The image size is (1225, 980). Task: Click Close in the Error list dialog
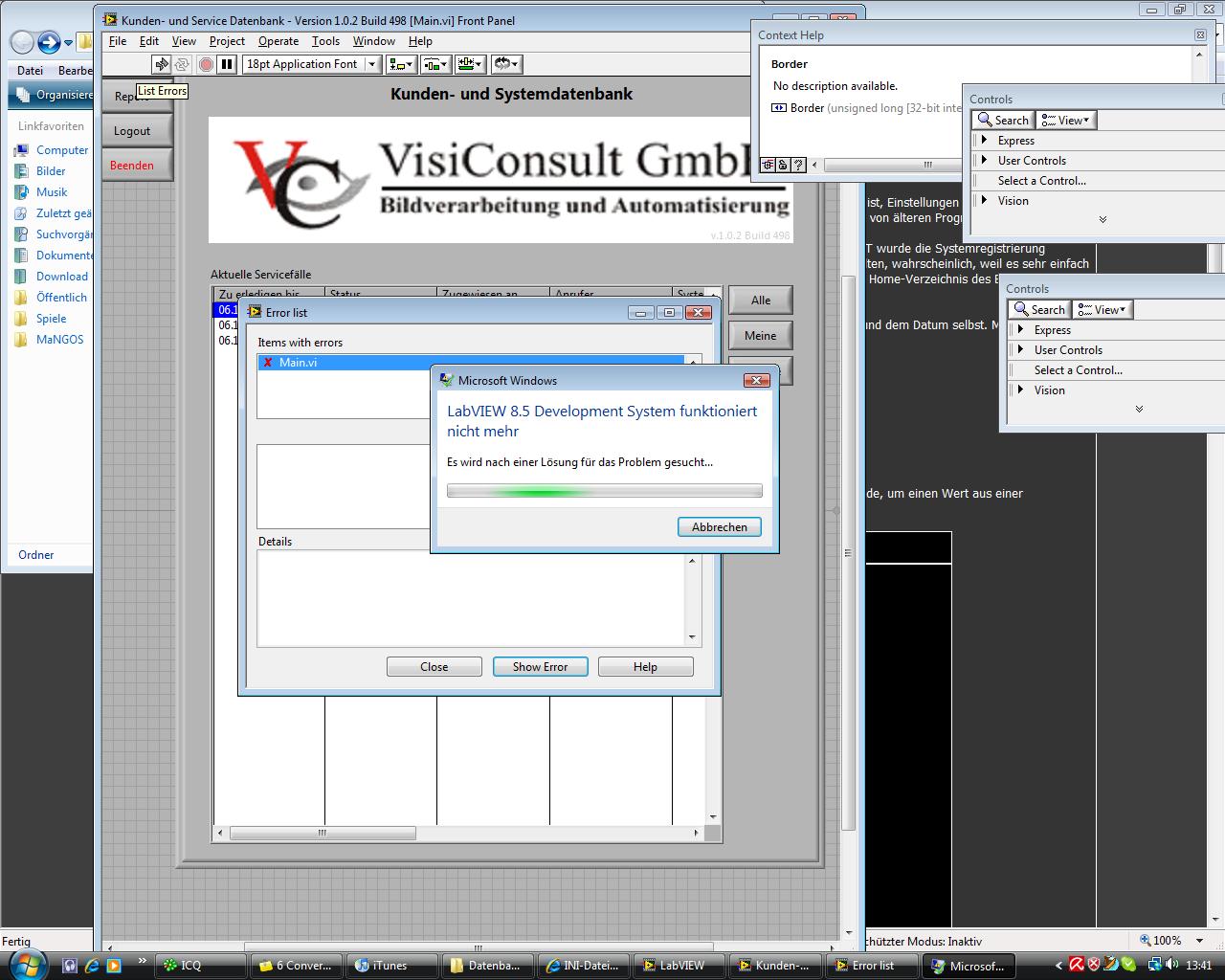click(434, 667)
